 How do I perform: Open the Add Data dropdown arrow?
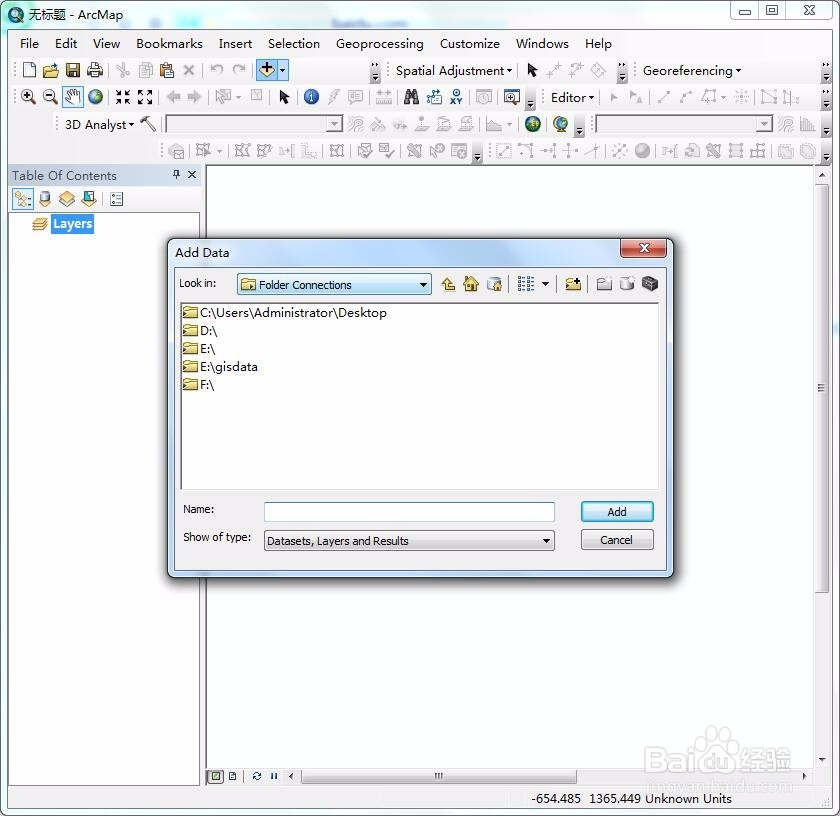[x=283, y=70]
